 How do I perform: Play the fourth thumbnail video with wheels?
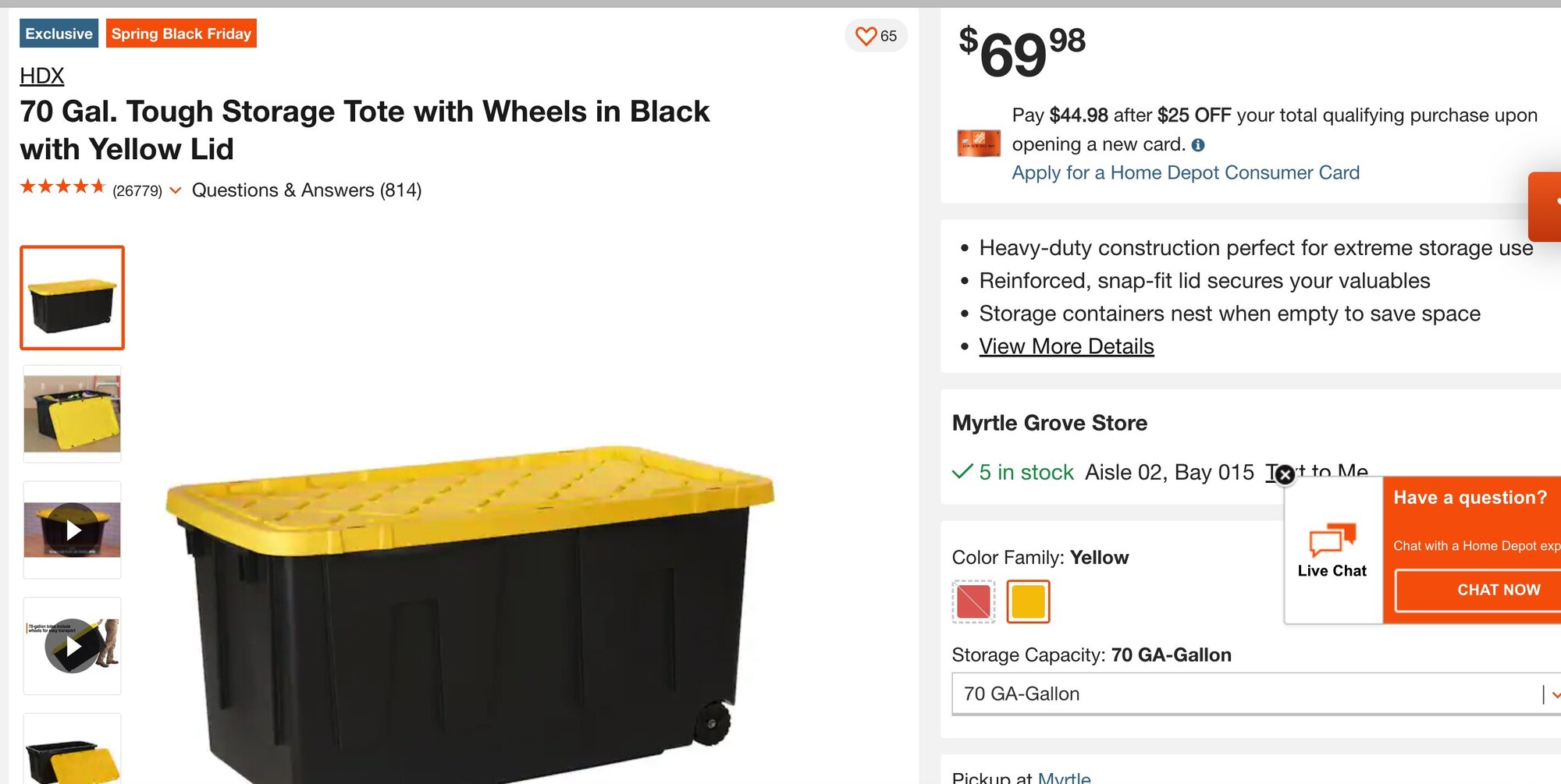click(73, 646)
